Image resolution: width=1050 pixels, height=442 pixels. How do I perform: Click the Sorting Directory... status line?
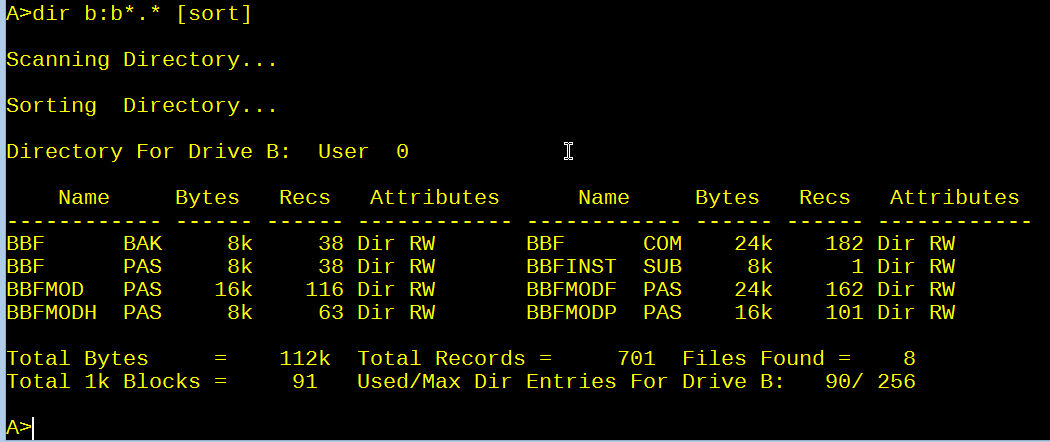coord(141,106)
